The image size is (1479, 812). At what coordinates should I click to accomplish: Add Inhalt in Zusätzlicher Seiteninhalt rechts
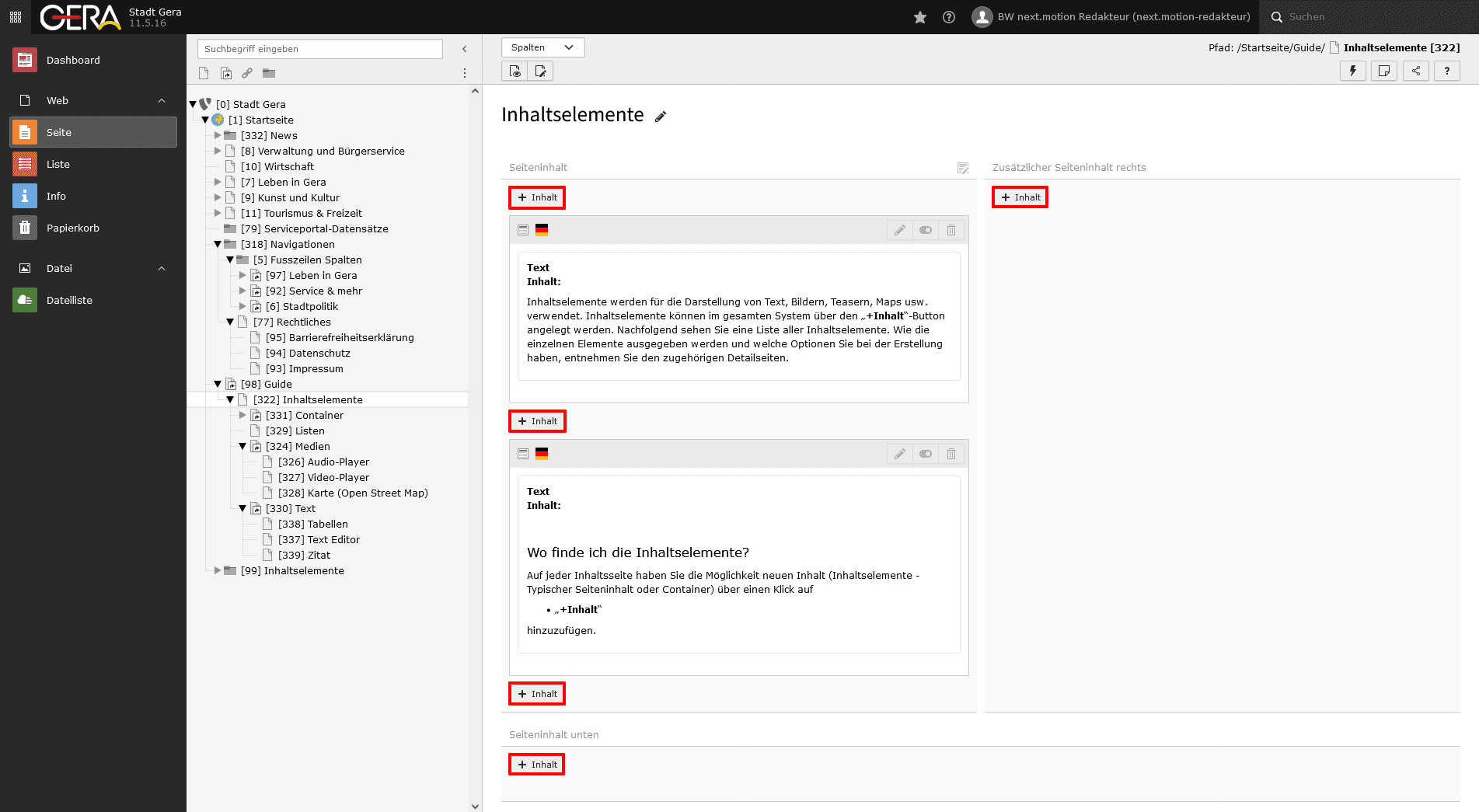pyautogui.click(x=1020, y=197)
